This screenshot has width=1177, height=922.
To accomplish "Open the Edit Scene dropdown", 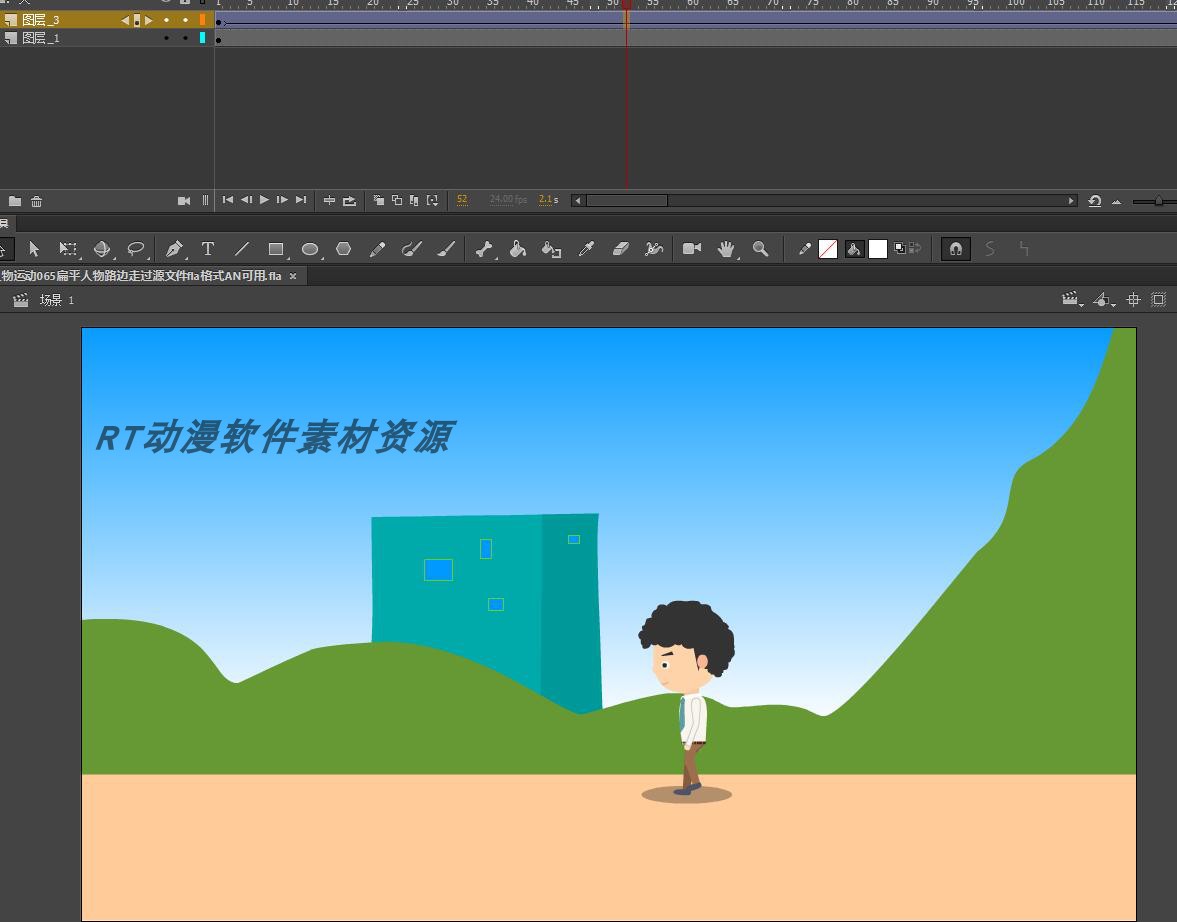I will [1072, 300].
